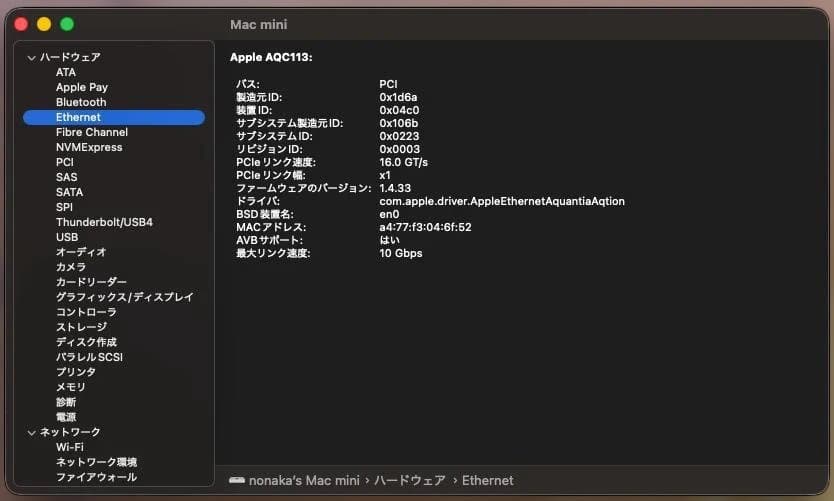
Task: Show メモリ details
Action: [71, 387]
